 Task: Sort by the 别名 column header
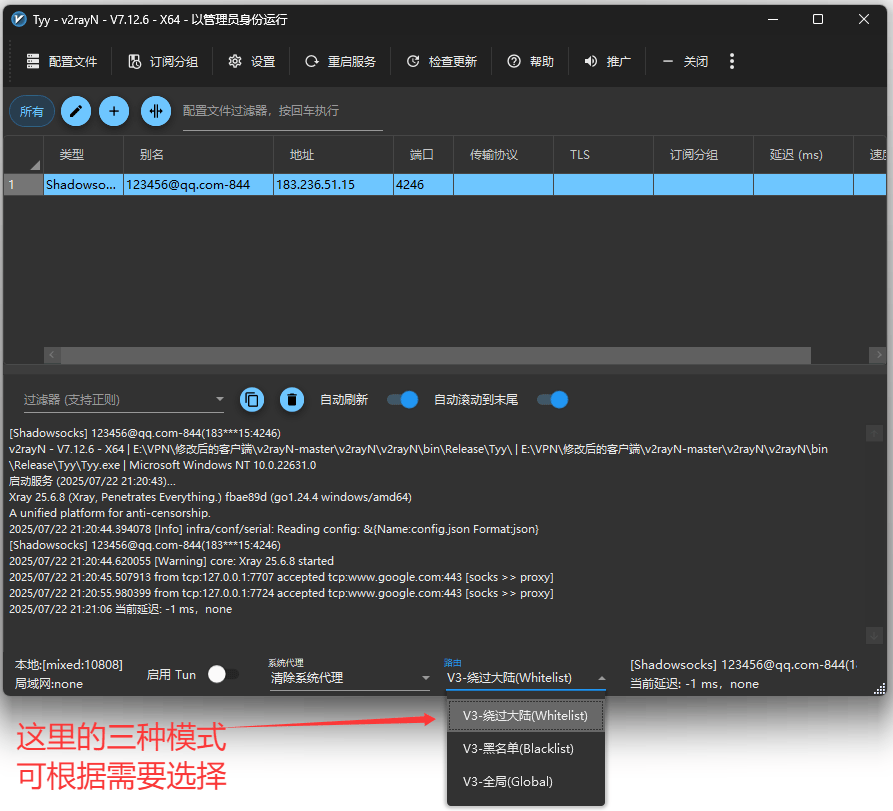pyautogui.click(x=198, y=155)
